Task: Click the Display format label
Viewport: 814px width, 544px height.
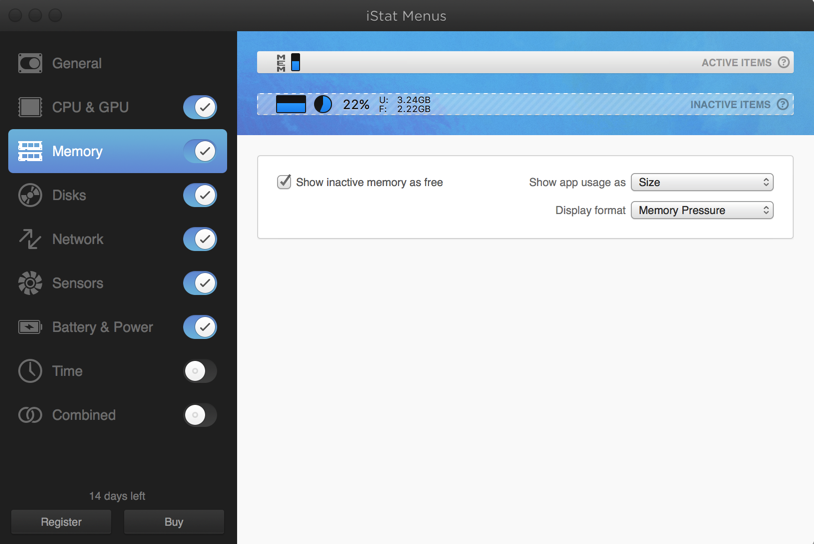Action: coord(590,210)
